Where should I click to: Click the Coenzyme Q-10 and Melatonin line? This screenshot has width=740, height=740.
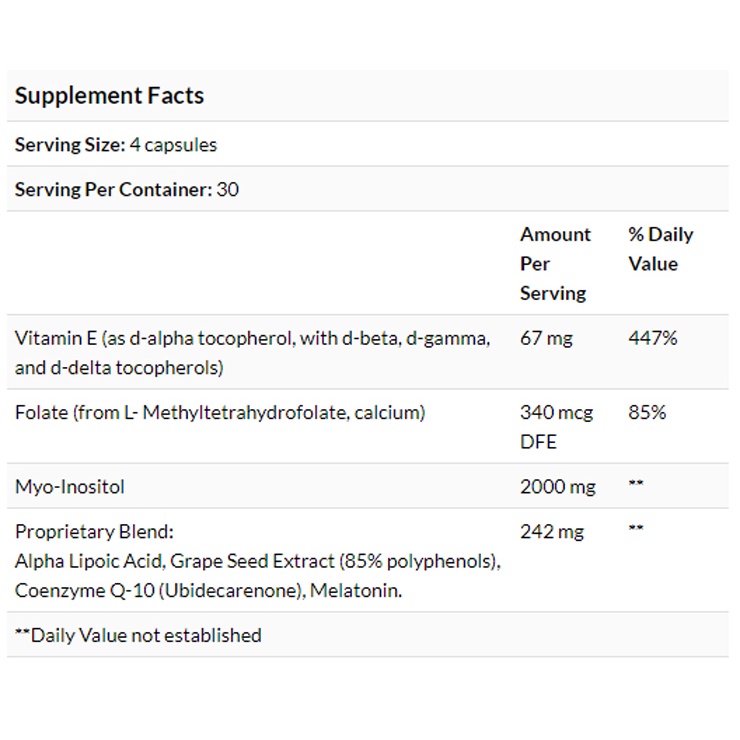[x=208, y=591]
